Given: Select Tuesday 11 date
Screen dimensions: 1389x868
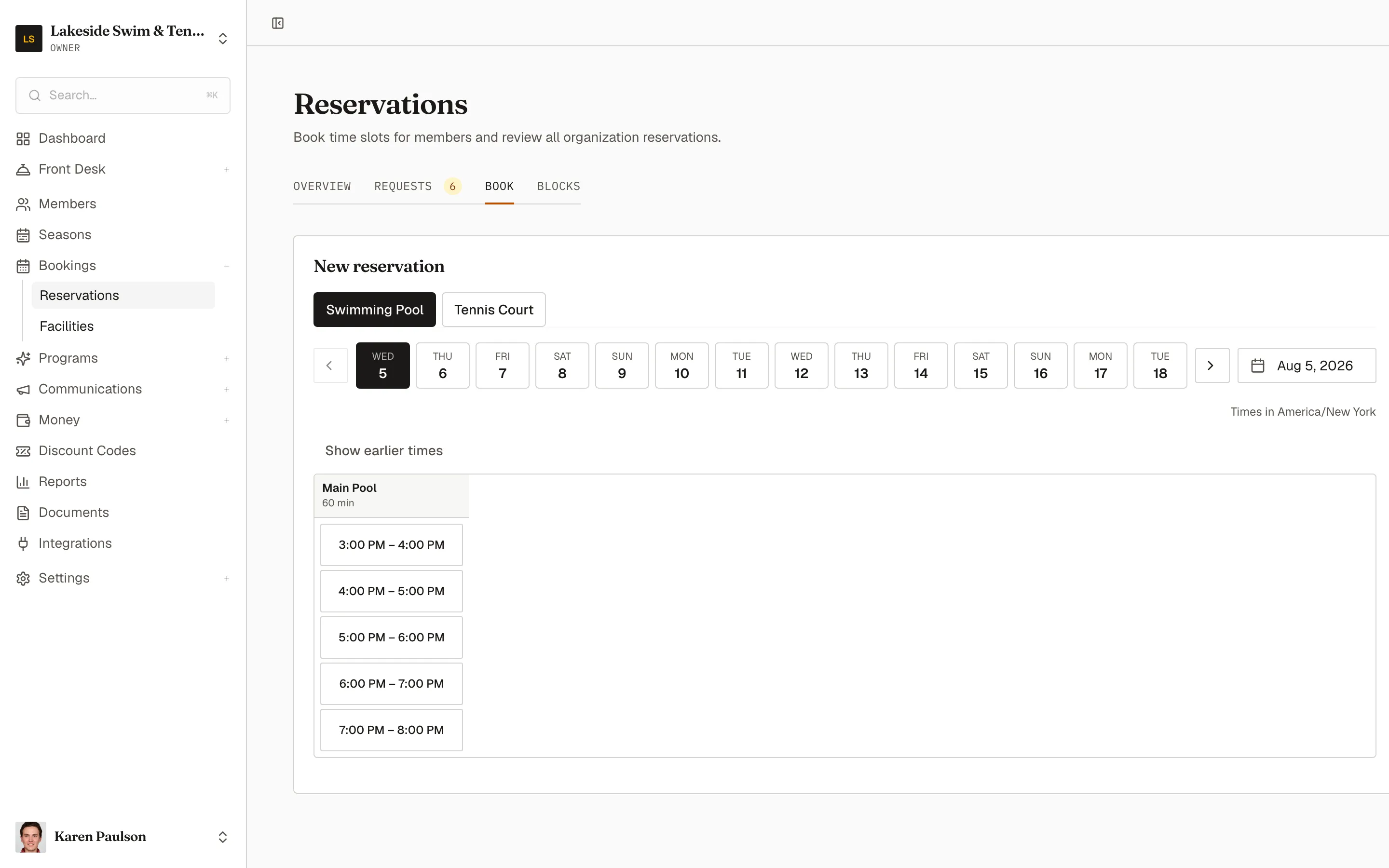Looking at the screenshot, I should click(742, 366).
